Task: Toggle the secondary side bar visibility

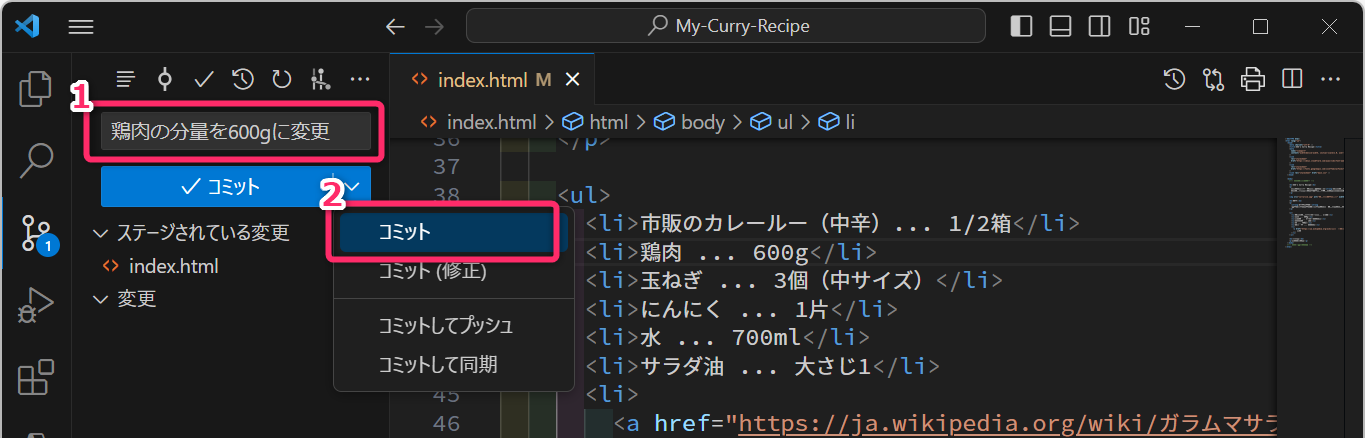Action: (x=1099, y=26)
